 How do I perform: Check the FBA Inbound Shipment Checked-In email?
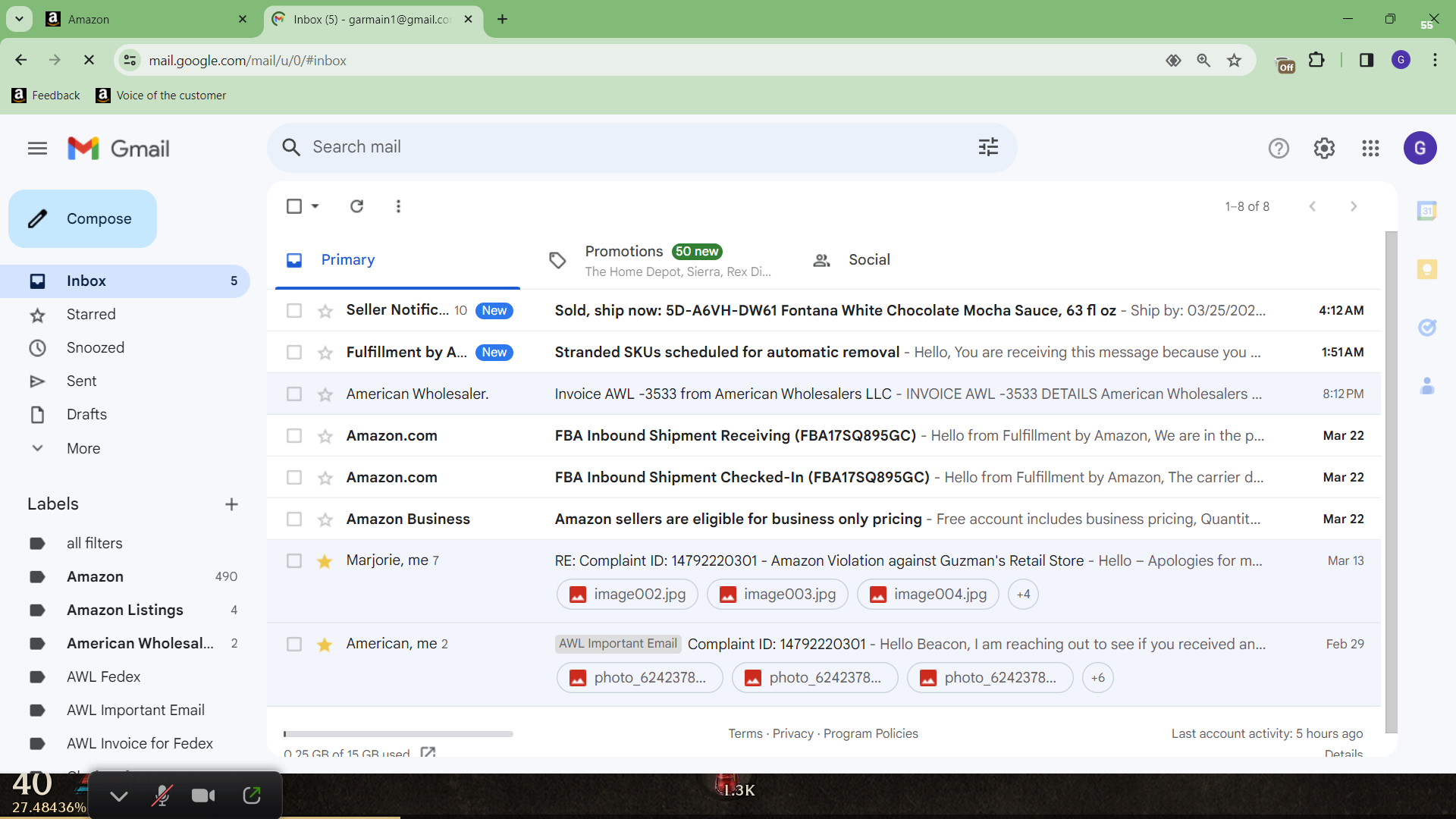point(294,478)
